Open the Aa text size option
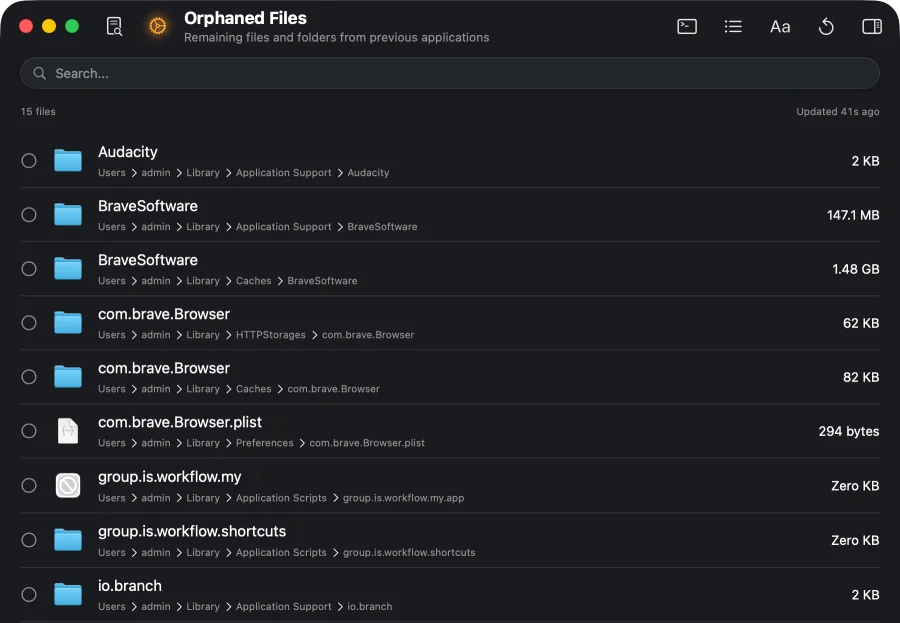The image size is (900, 623). click(x=780, y=27)
